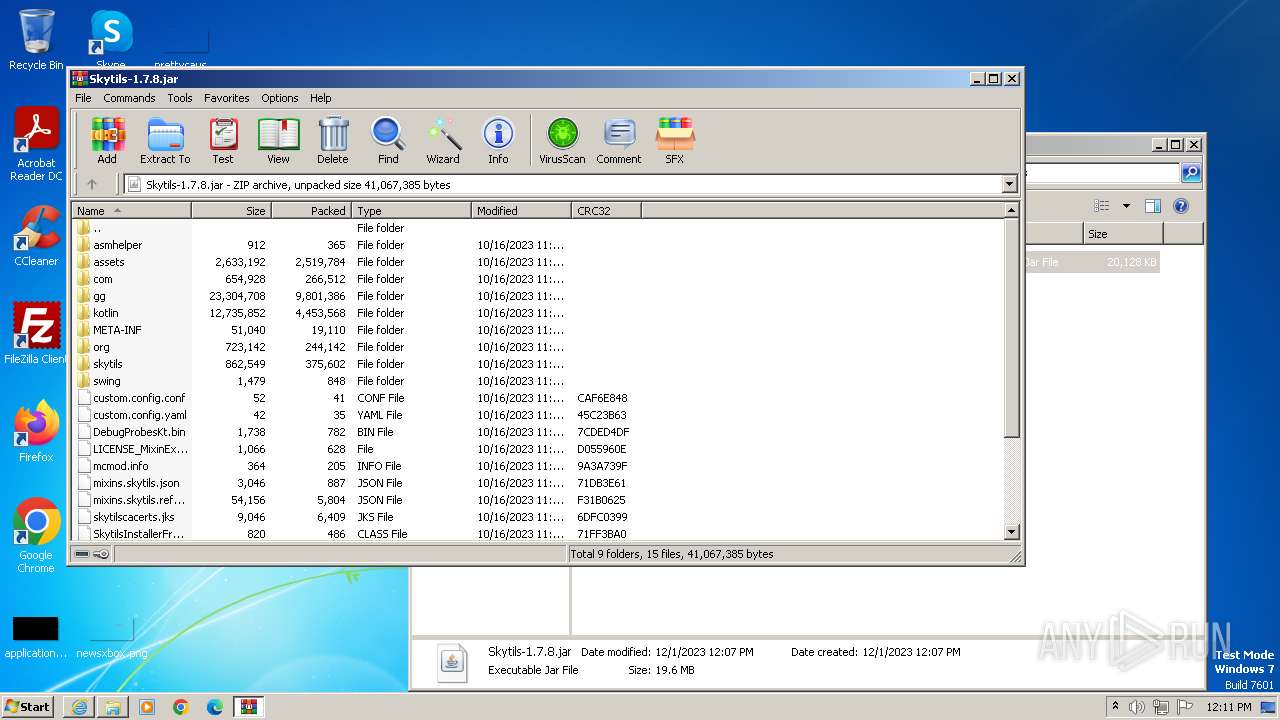
Task: Click the search button in Explorer window
Action: [1190, 173]
